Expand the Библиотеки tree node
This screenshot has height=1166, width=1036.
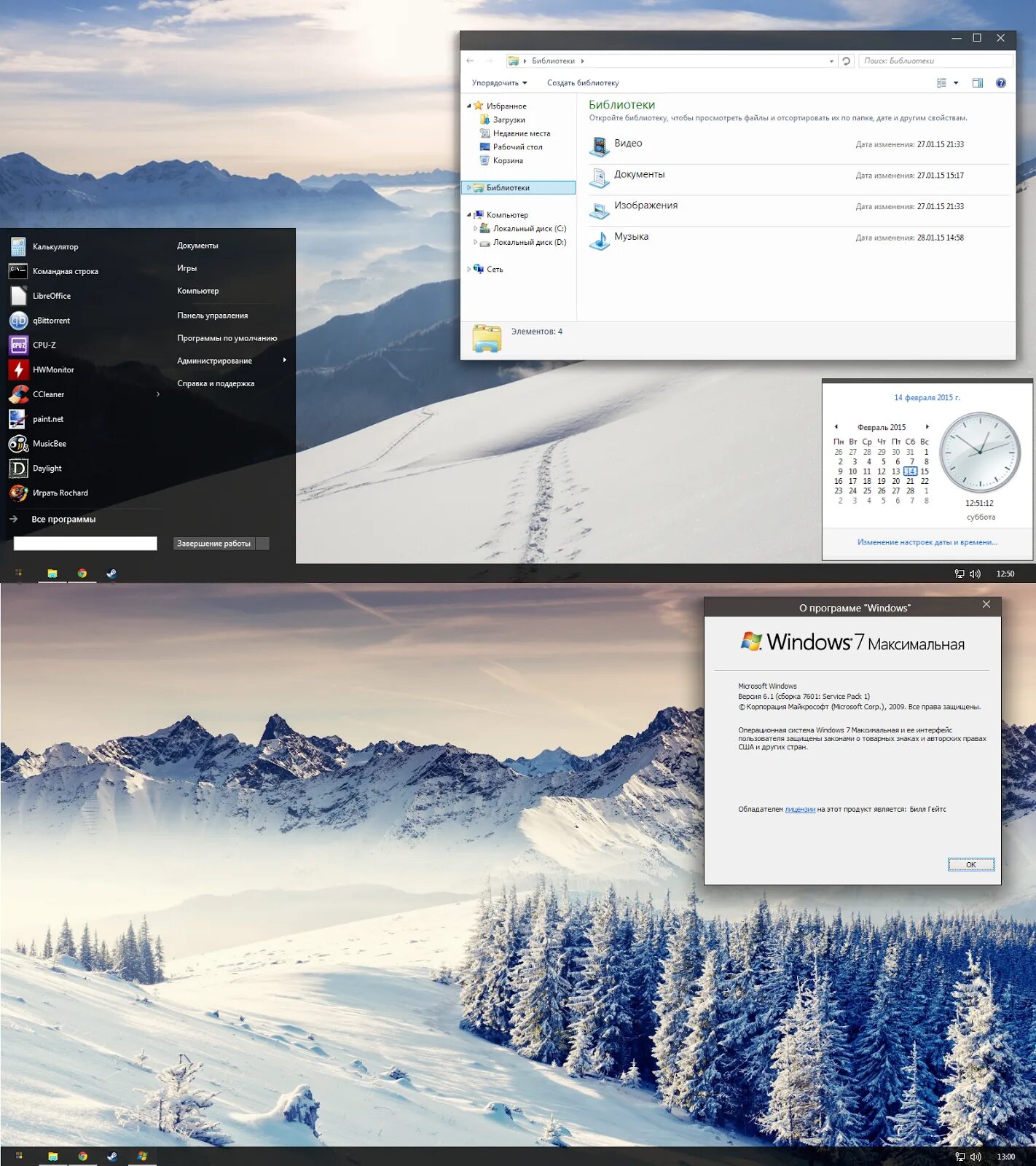click(468, 188)
